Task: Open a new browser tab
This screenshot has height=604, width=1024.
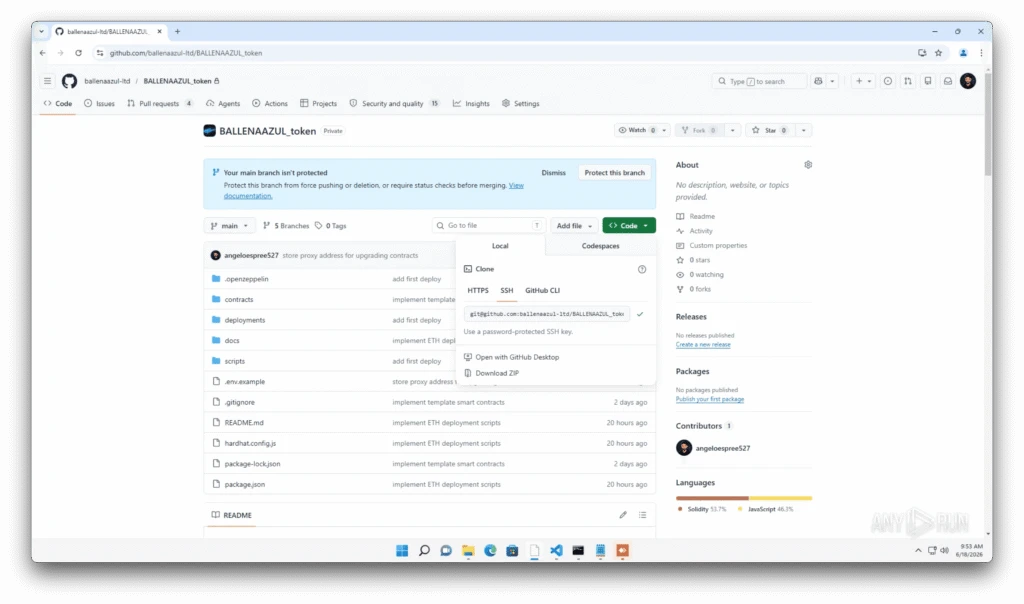Action: click(x=177, y=31)
